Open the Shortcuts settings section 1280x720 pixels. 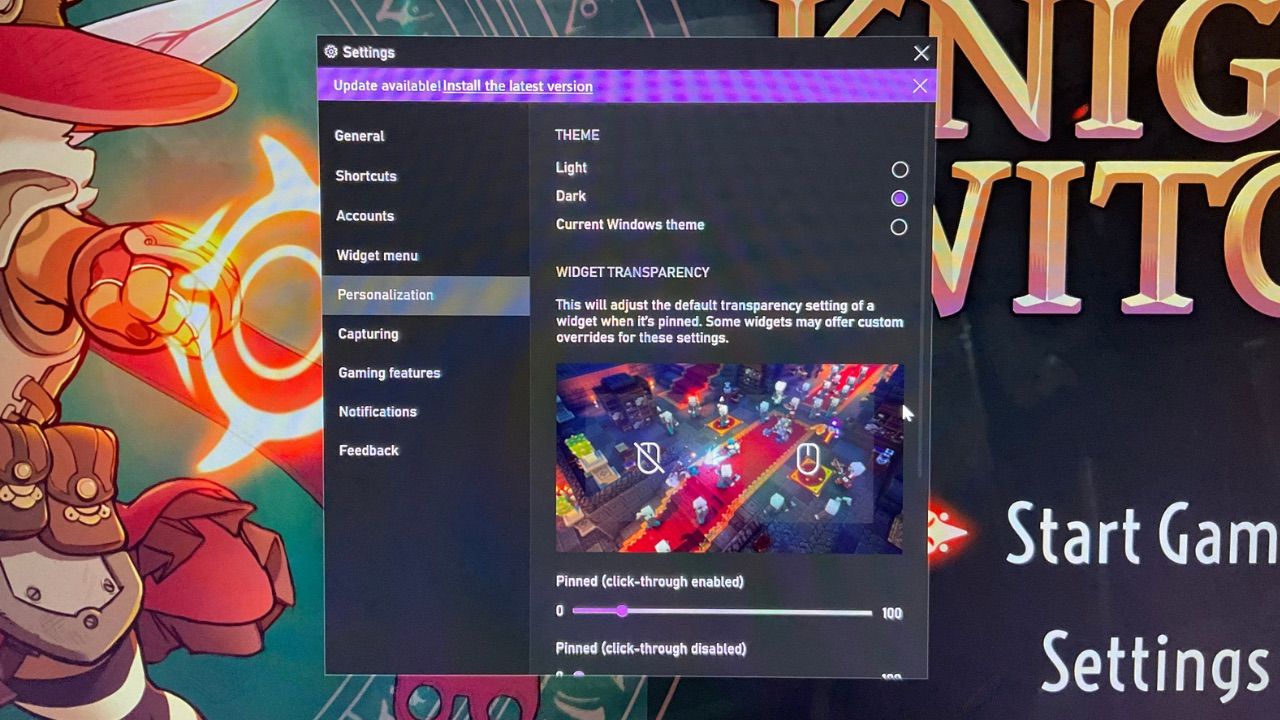pyautogui.click(x=365, y=176)
